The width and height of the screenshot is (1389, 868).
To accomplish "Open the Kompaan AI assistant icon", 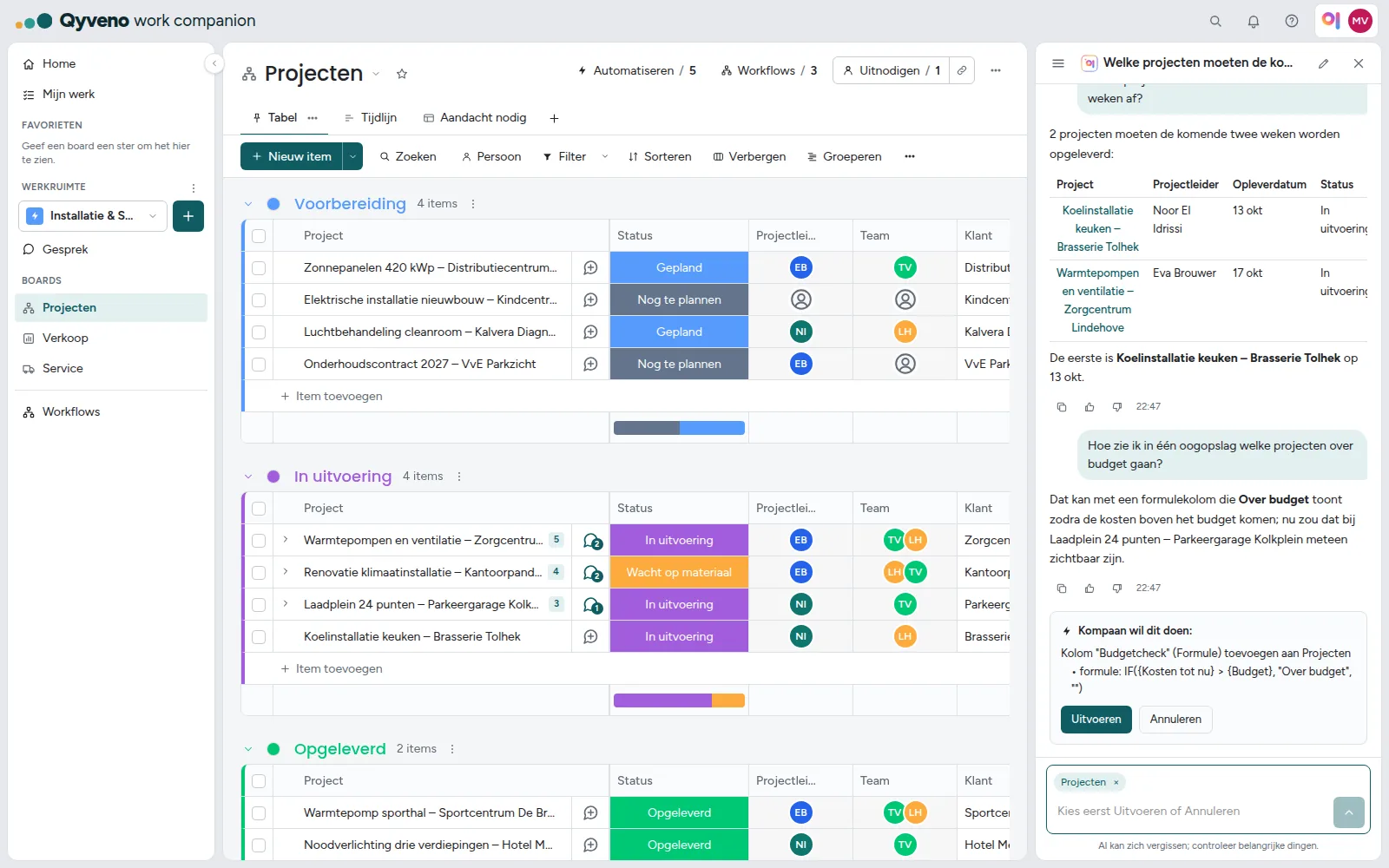I will 1331,20.
